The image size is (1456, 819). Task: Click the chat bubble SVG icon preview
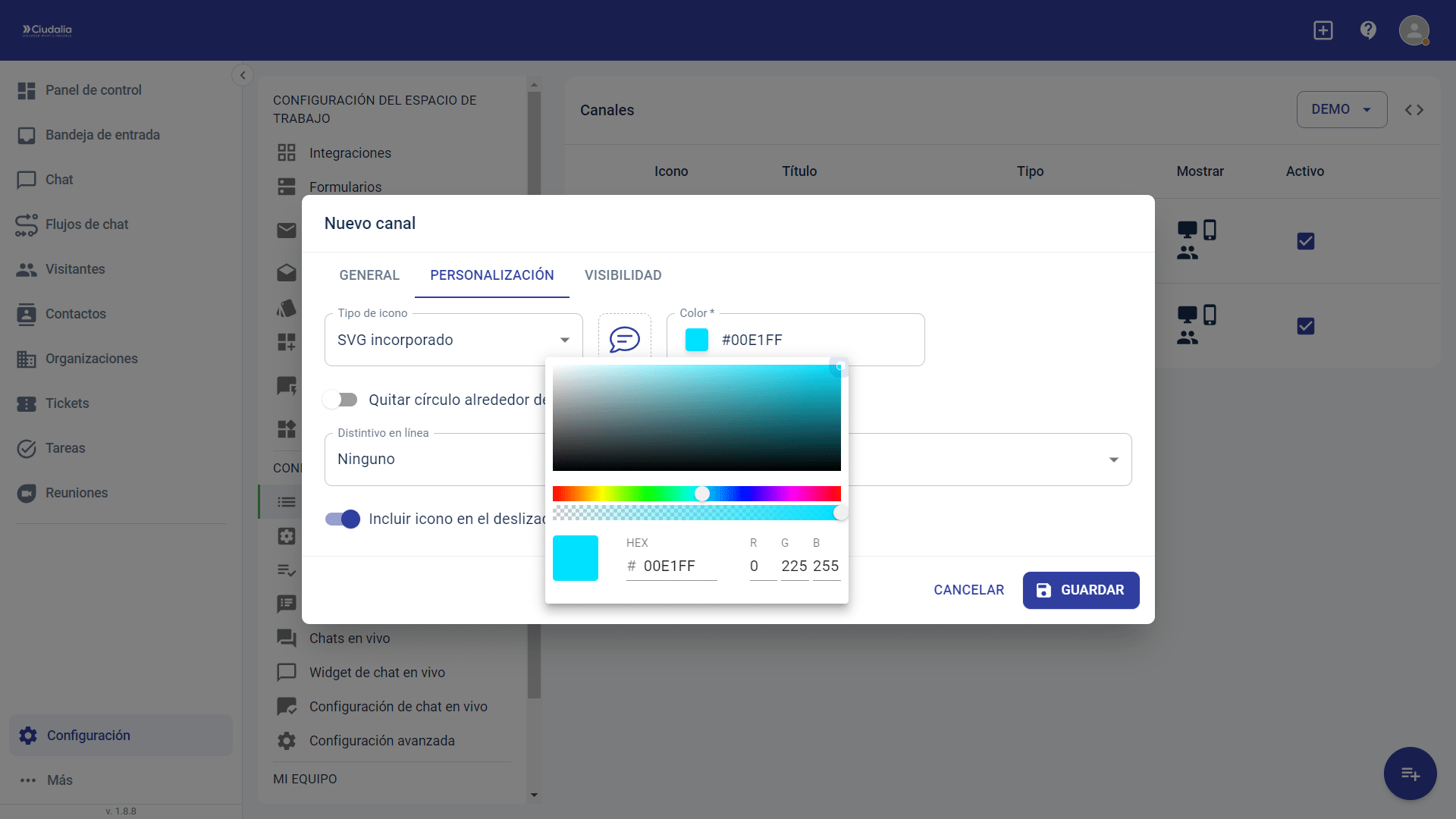click(624, 339)
